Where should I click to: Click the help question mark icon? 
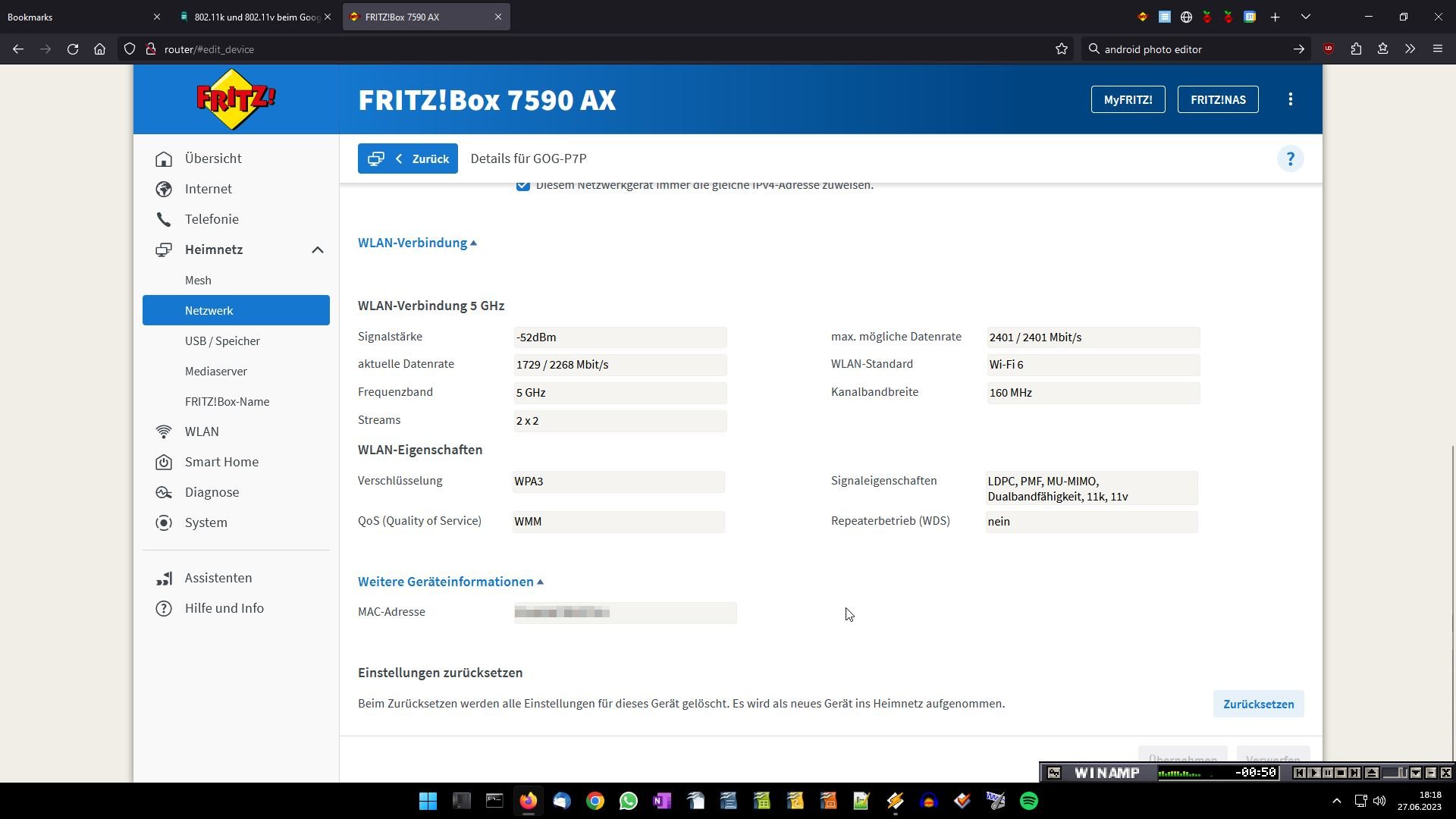[1290, 159]
